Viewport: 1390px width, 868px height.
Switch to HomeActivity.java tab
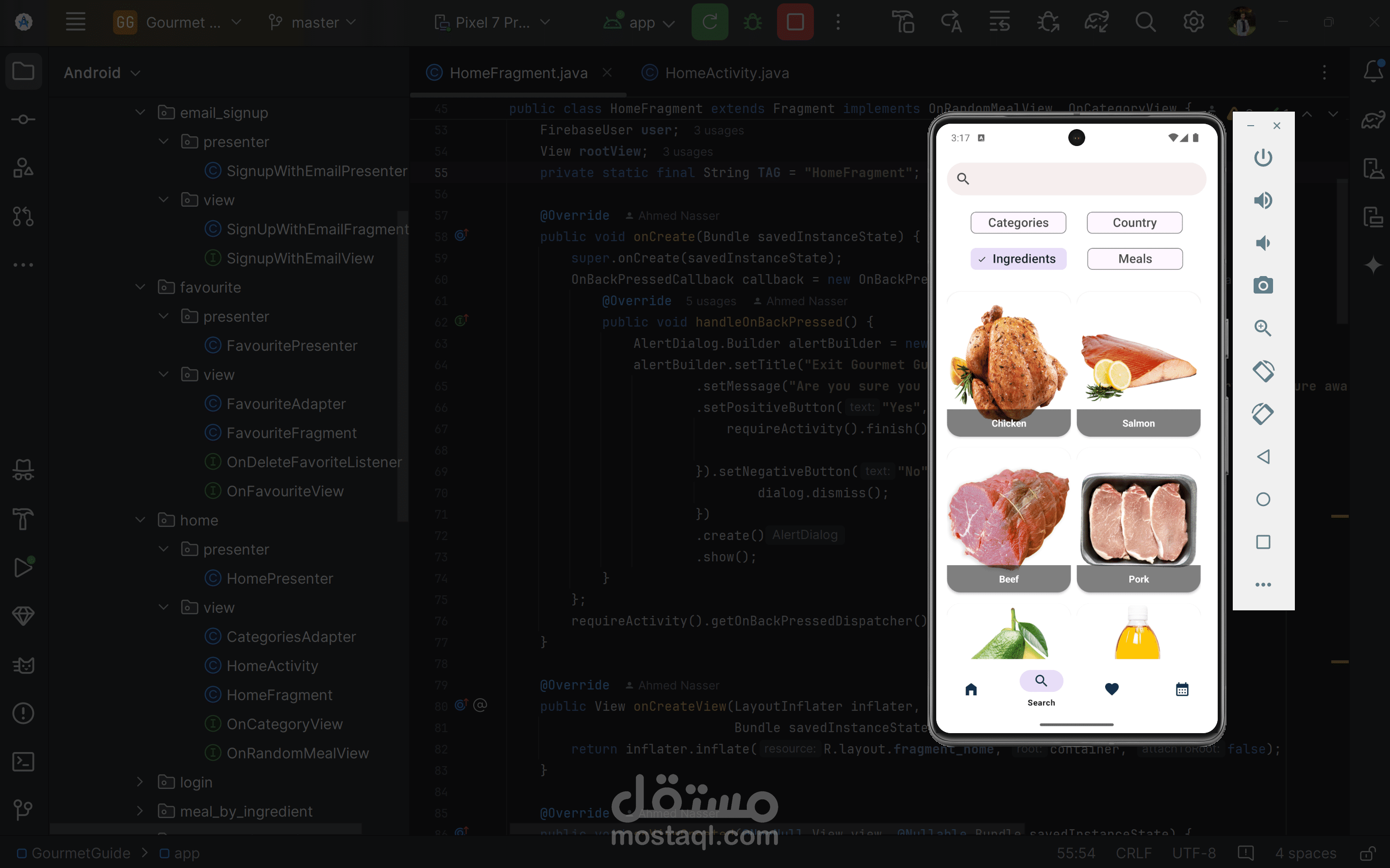click(726, 73)
